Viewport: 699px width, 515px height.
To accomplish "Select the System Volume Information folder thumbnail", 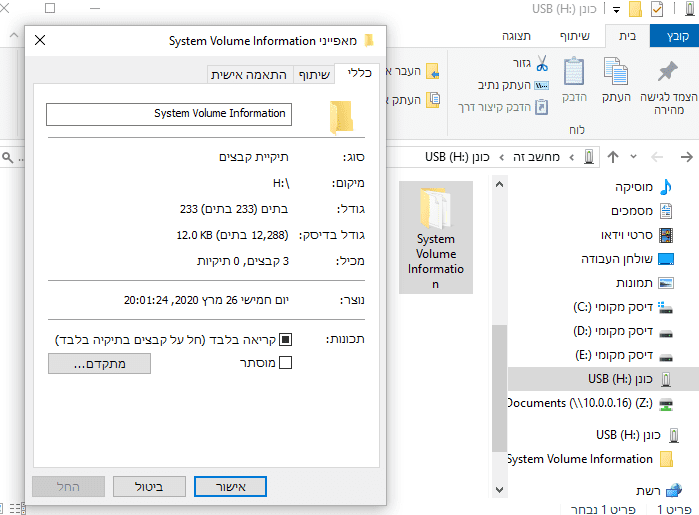I will pos(435,237).
